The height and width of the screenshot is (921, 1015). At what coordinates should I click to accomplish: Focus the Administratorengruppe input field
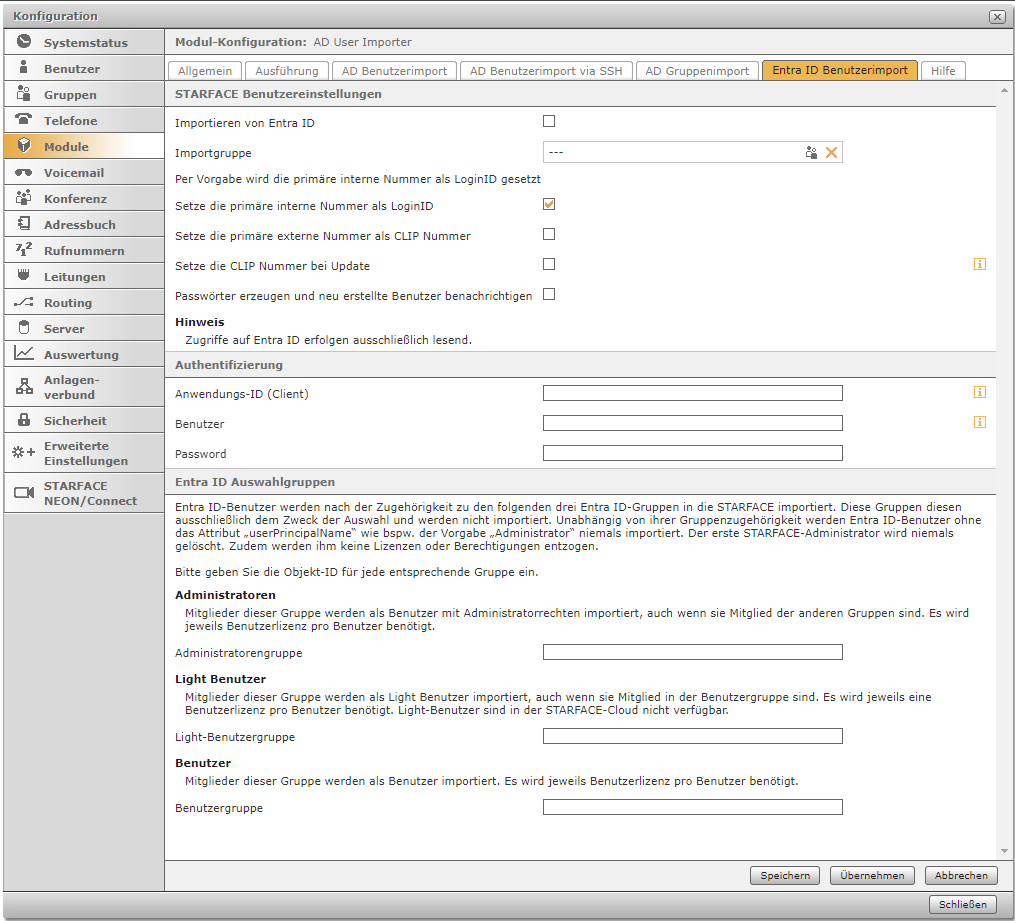coord(693,652)
